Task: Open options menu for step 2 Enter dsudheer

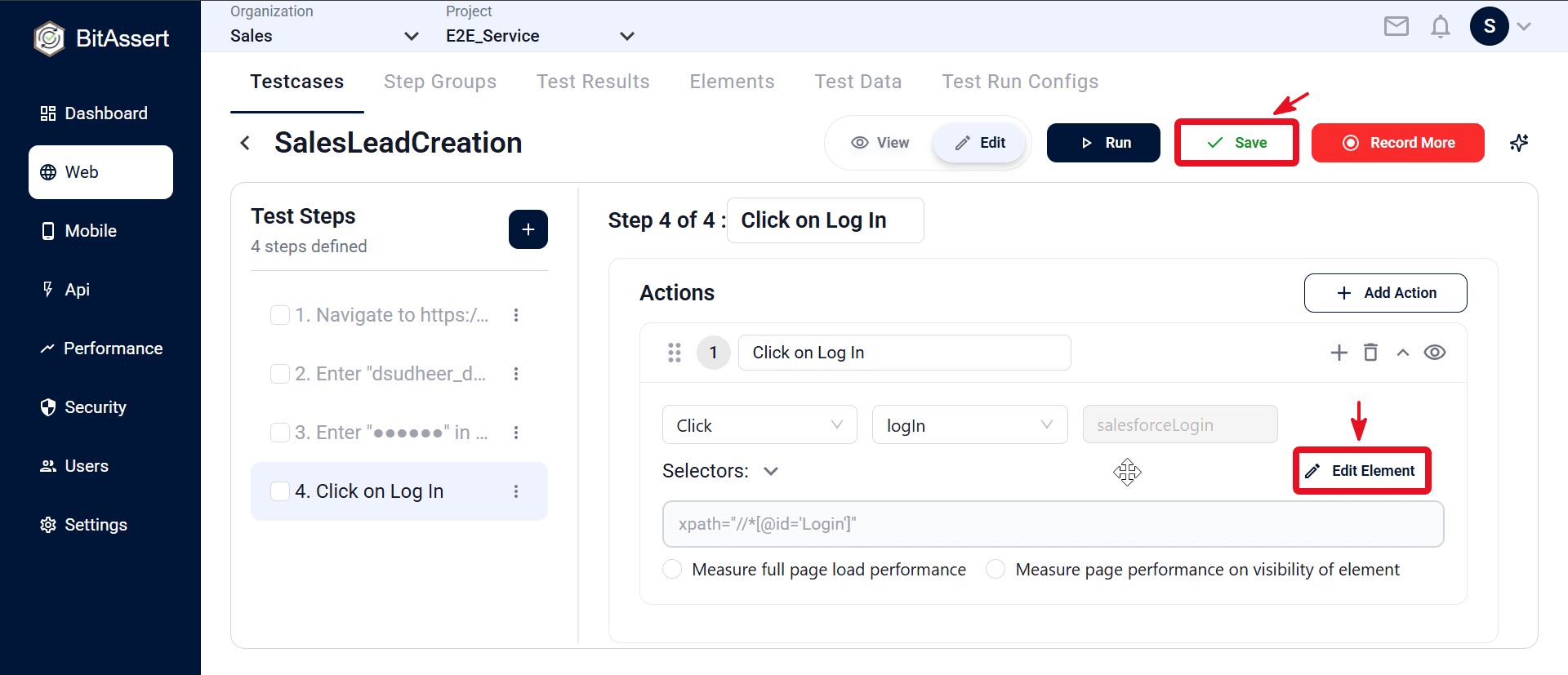Action: tap(516, 374)
